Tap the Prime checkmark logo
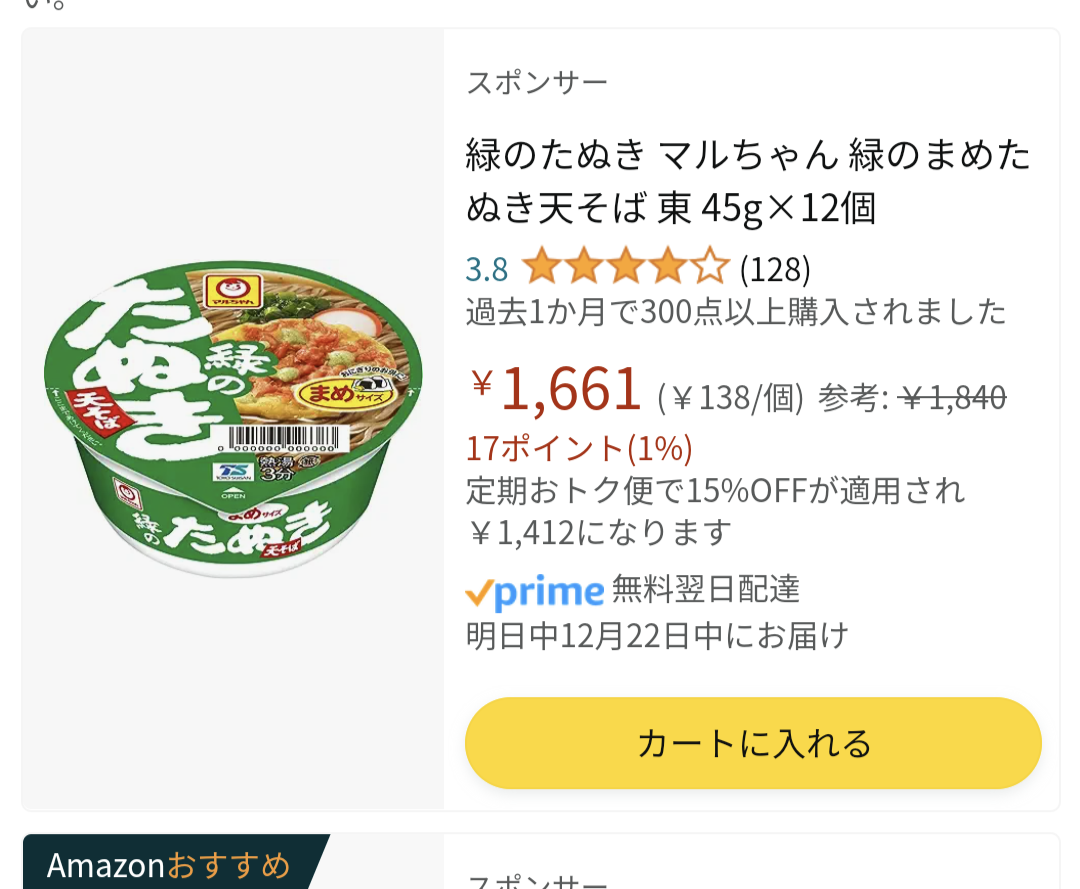1080x889 pixels. click(x=534, y=592)
